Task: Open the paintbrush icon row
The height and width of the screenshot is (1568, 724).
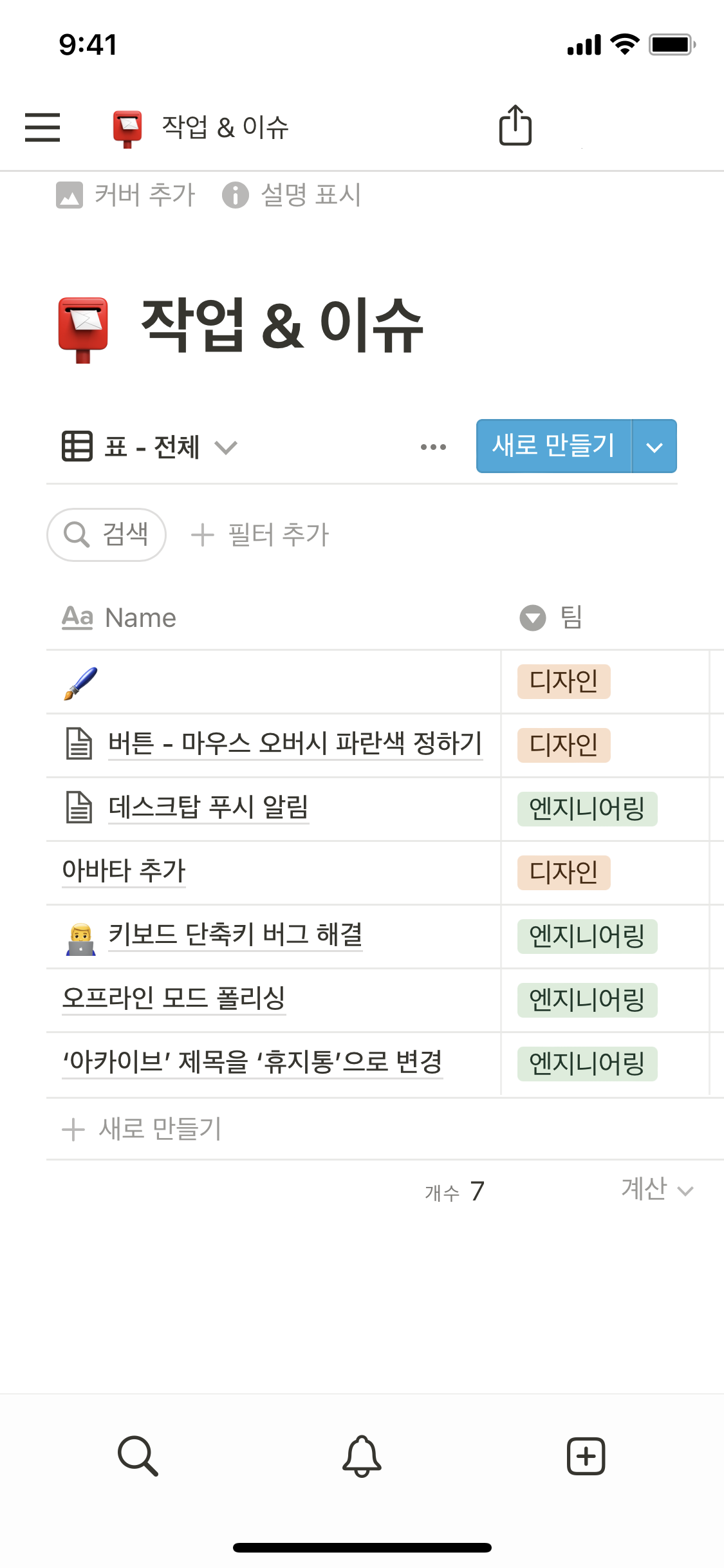Action: pyautogui.click(x=81, y=683)
